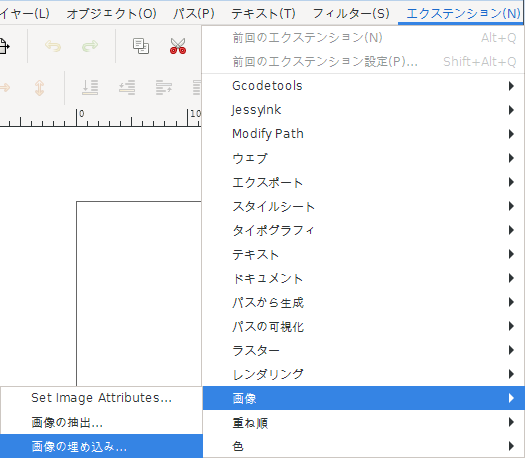Click the undo arrow icon
Viewport: 525px width, 458px height.
53,46
